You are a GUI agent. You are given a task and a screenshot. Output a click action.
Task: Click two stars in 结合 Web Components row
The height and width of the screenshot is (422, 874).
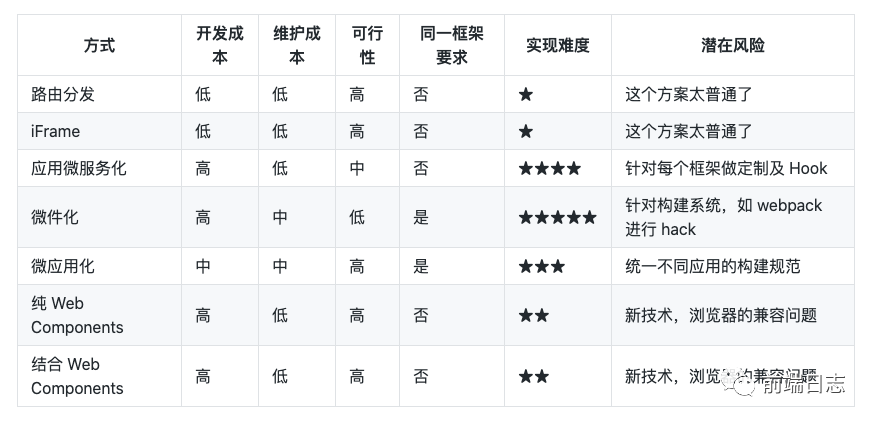(533, 376)
